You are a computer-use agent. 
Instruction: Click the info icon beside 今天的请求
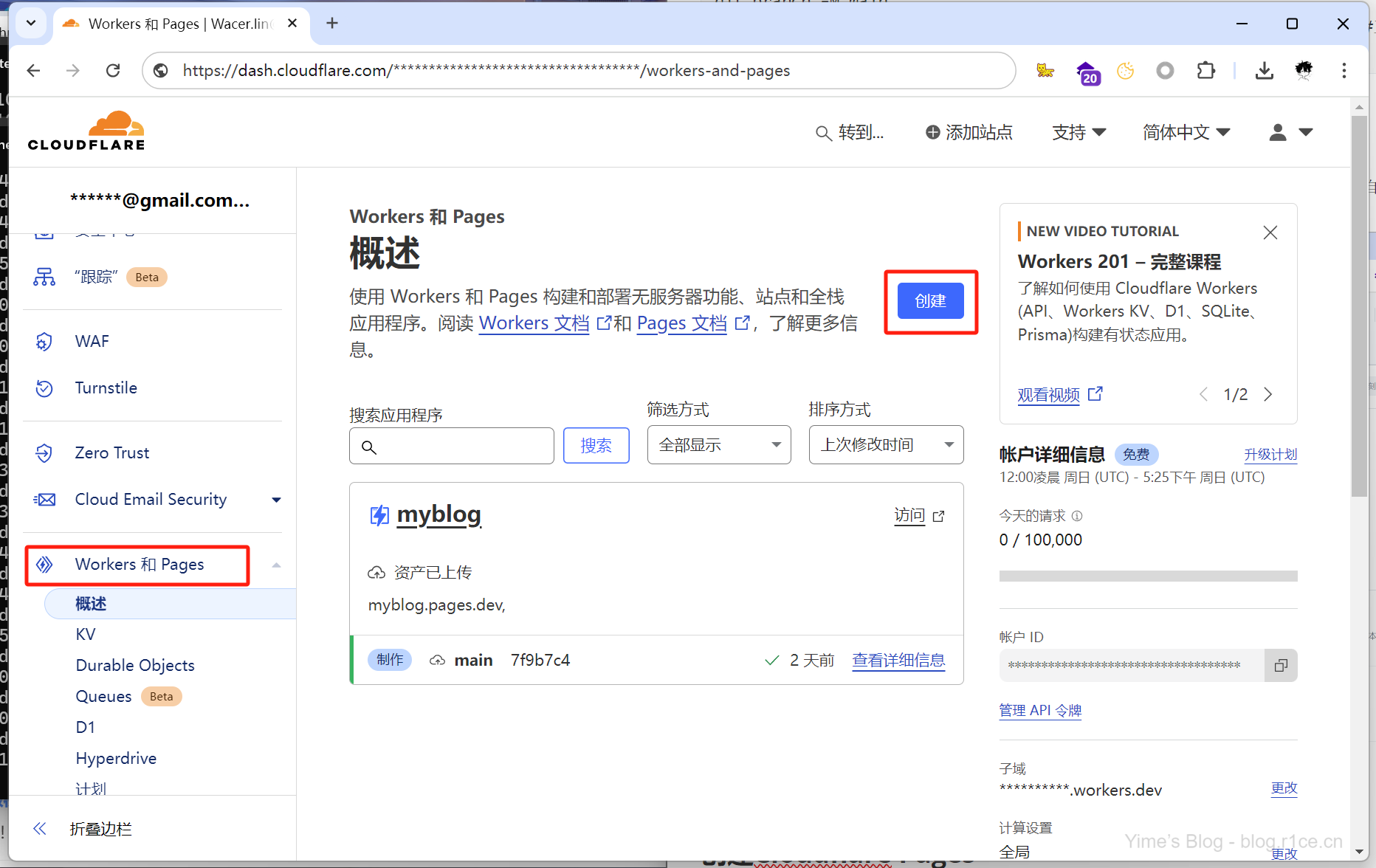coord(1077,516)
